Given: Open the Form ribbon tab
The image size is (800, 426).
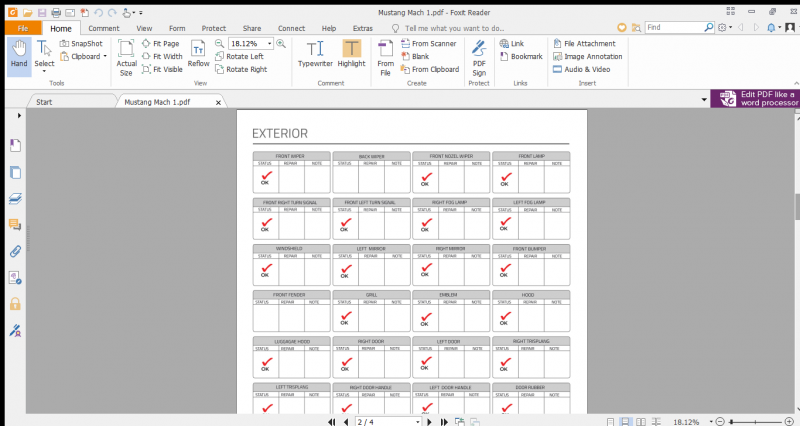Looking at the screenshot, I should 177,28.
